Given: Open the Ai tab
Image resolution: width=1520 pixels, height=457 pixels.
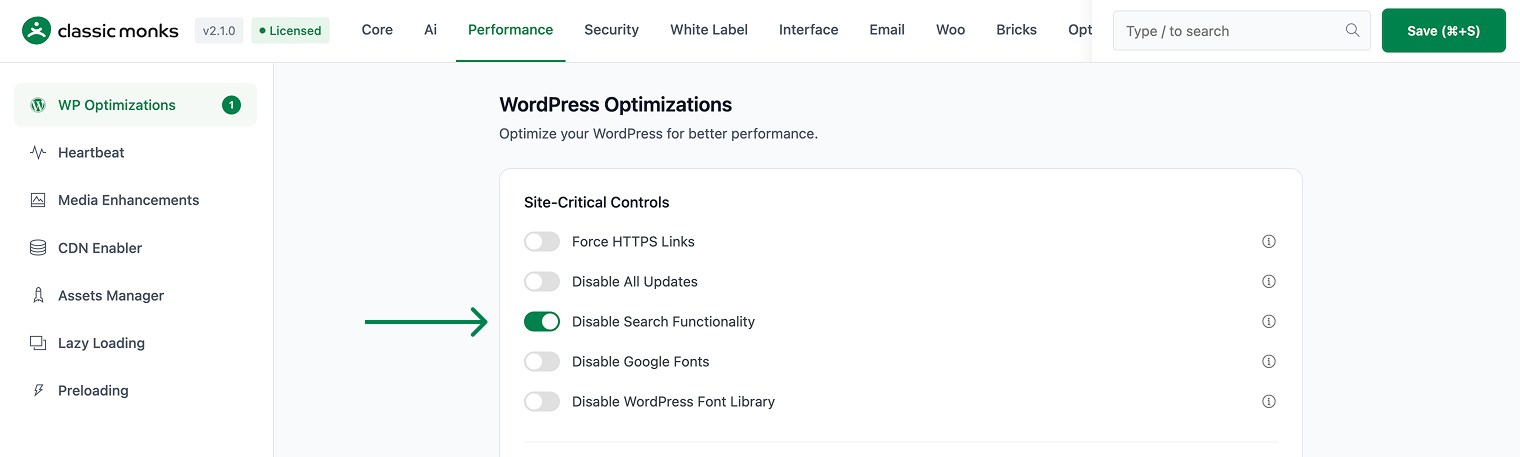Looking at the screenshot, I should (430, 30).
